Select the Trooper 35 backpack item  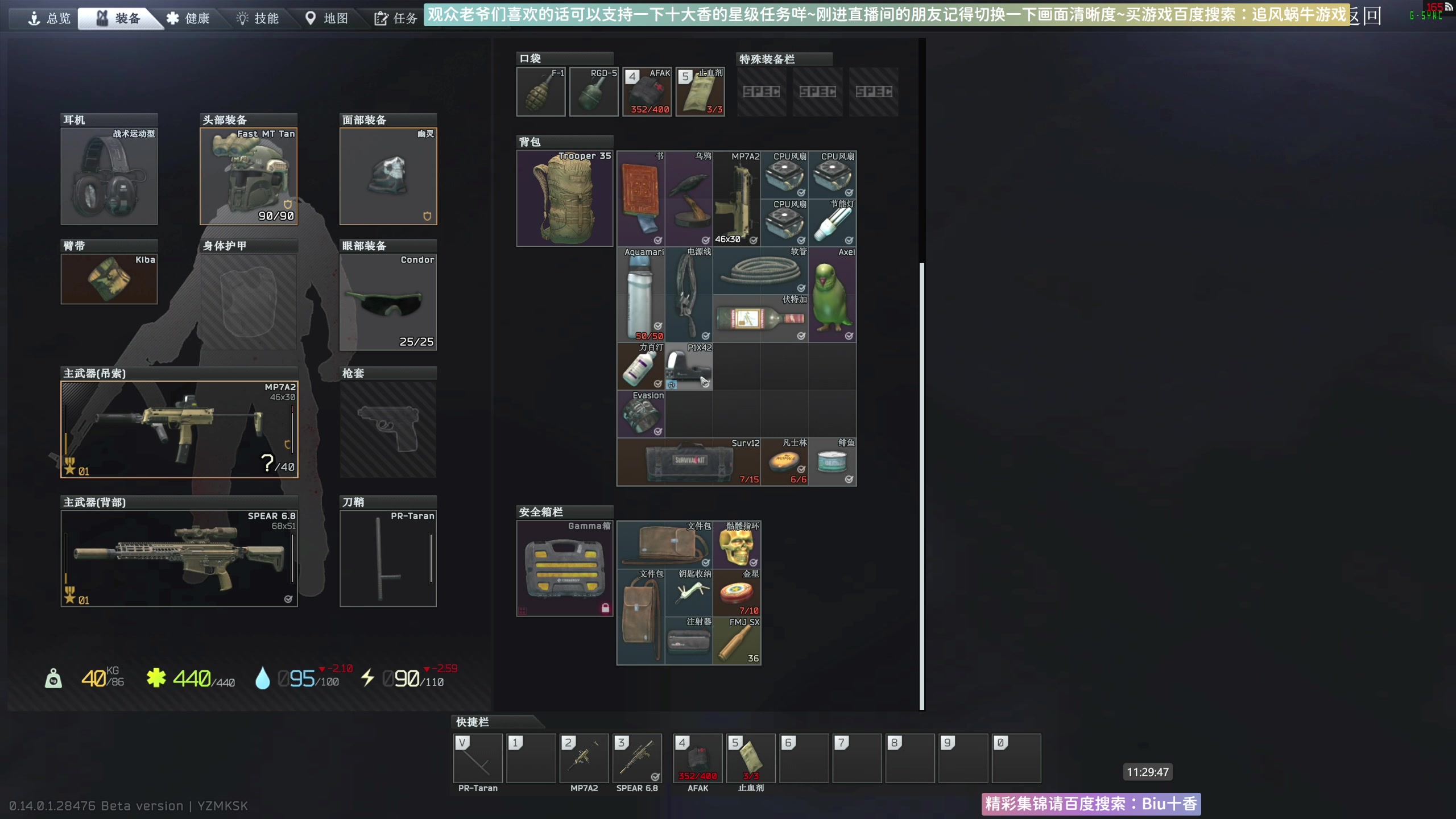pos(565,198)
